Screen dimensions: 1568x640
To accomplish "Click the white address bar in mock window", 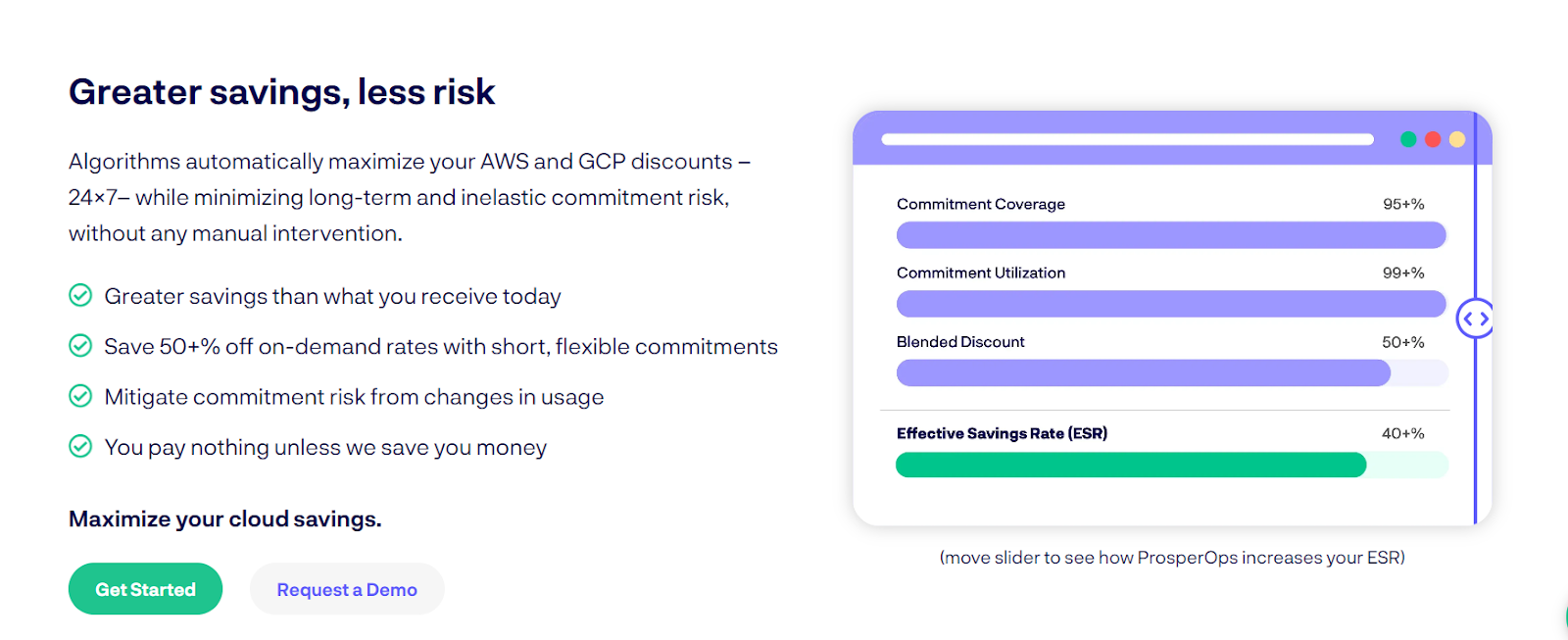I will [1127, 139].
